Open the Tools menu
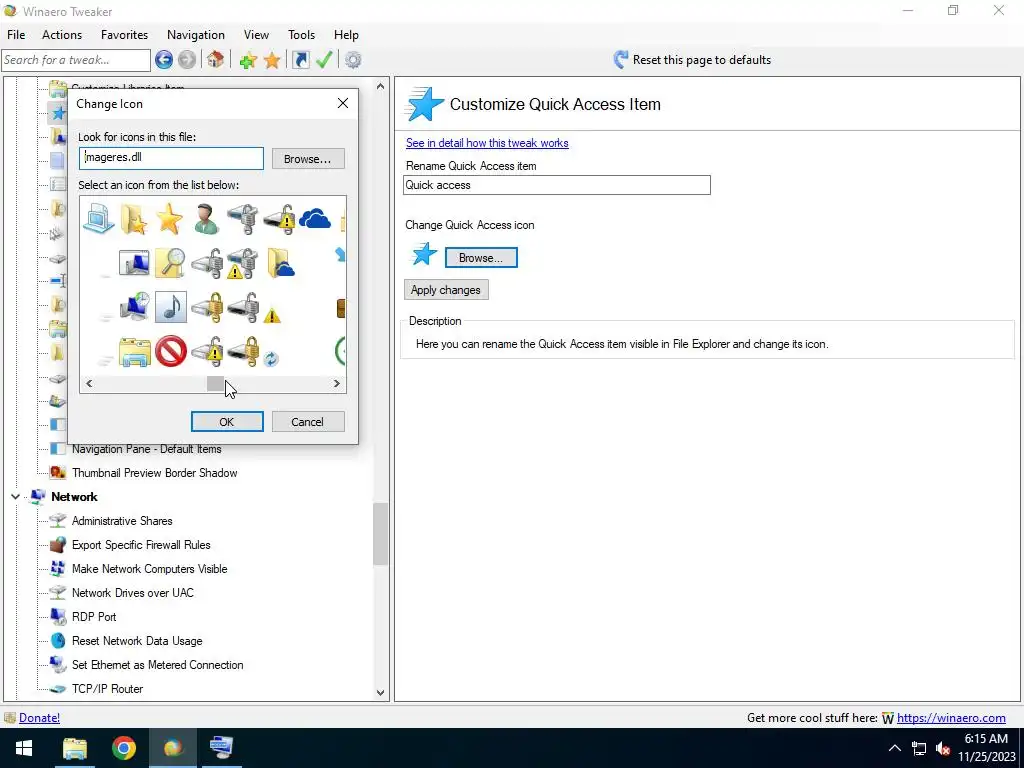The width and height of the screenshot is (1024, 768). click(x=301, y=35)
